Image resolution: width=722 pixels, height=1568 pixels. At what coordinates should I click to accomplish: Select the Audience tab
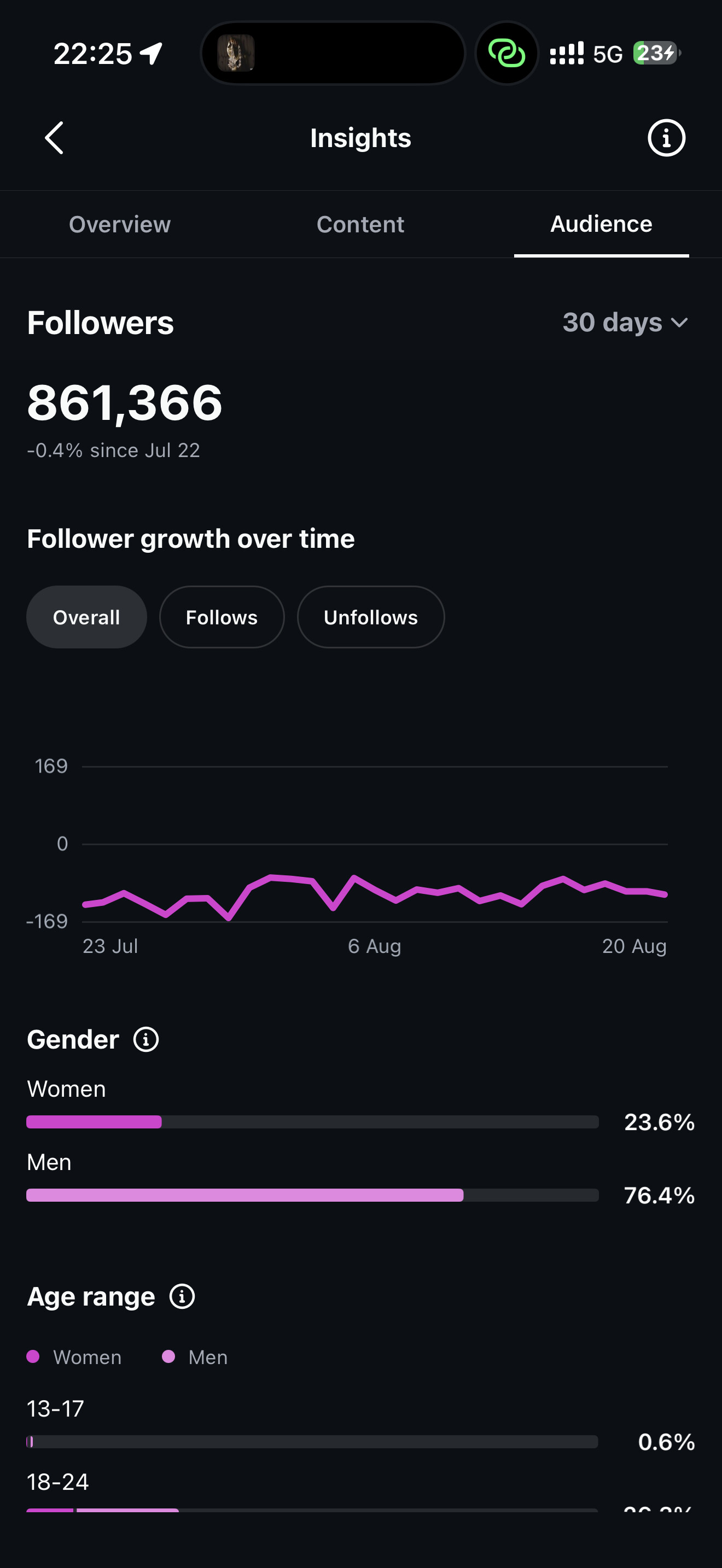coord(602,224)
